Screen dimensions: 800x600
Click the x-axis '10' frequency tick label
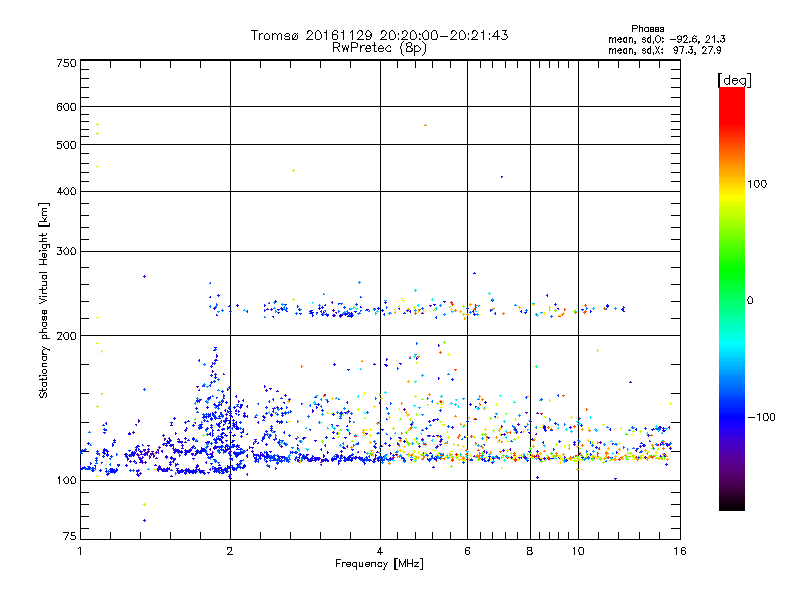[x=578, y=551]
